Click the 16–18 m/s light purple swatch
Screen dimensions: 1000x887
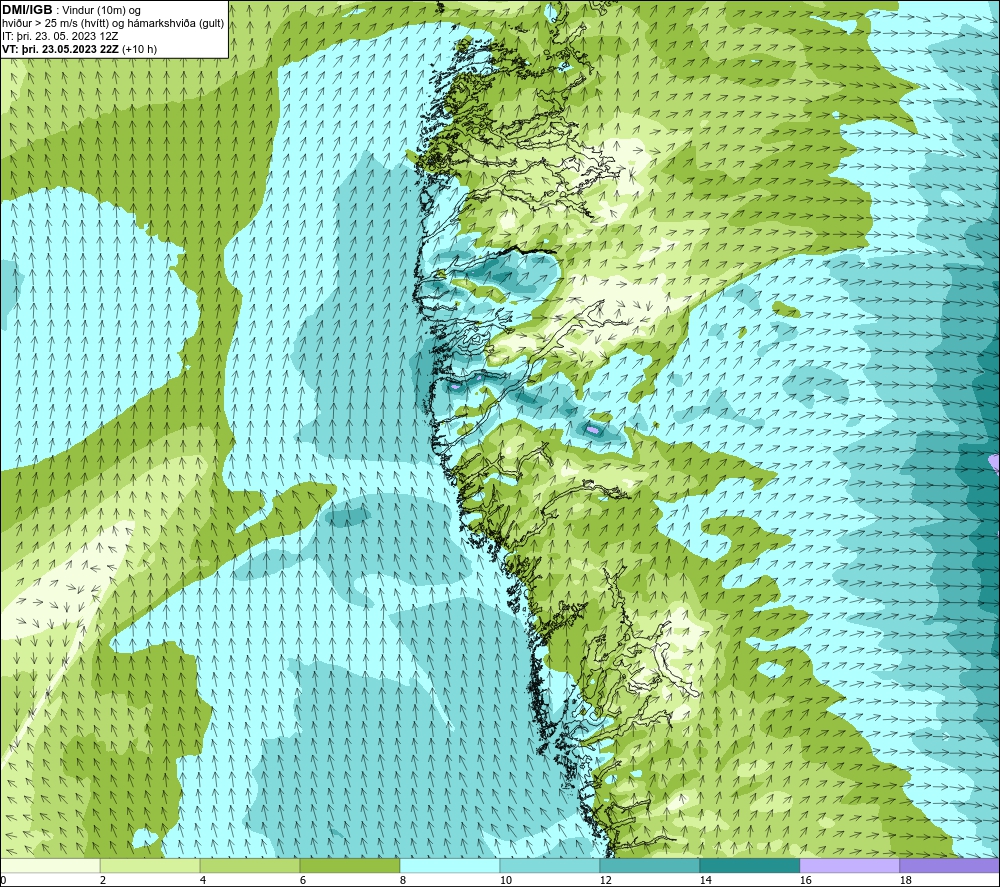(x=849, y=865)
